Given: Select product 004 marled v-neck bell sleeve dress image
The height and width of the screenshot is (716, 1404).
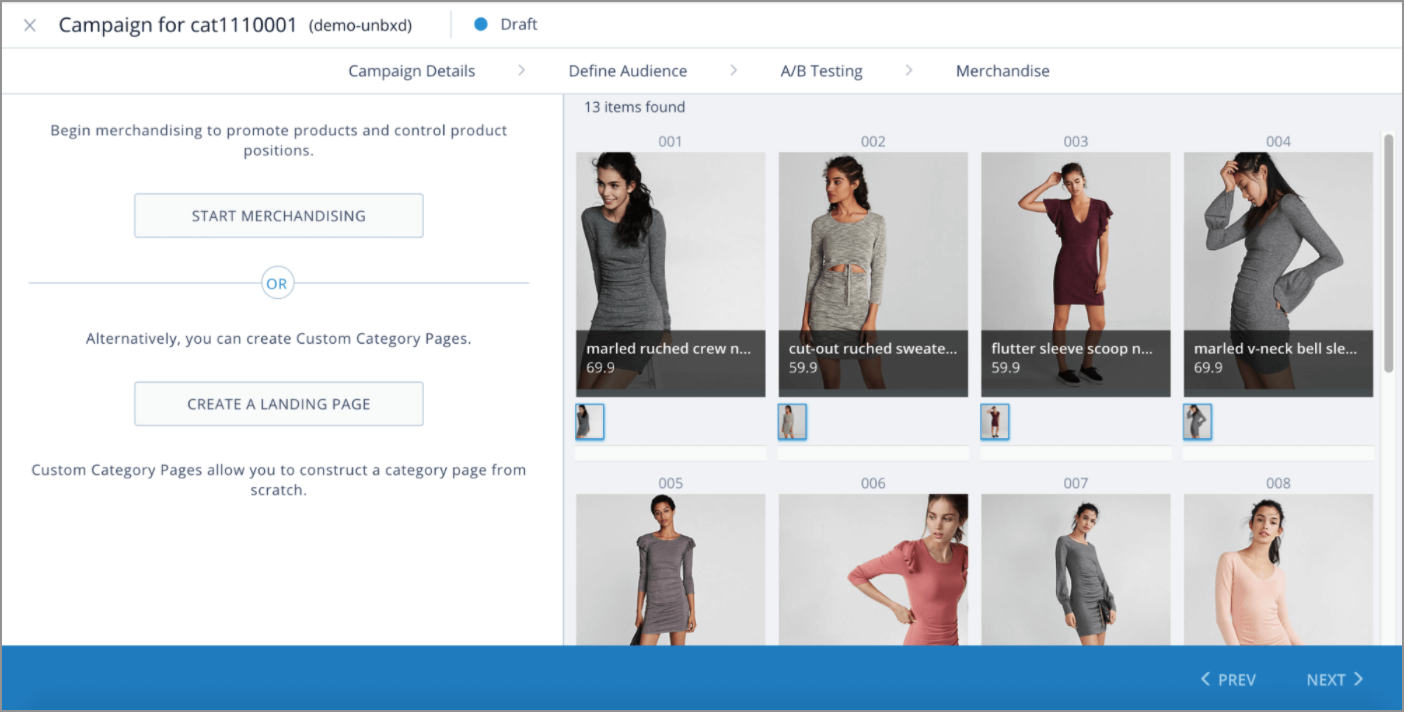Looking at the screenshot, I should click(x=1279, y=274).
